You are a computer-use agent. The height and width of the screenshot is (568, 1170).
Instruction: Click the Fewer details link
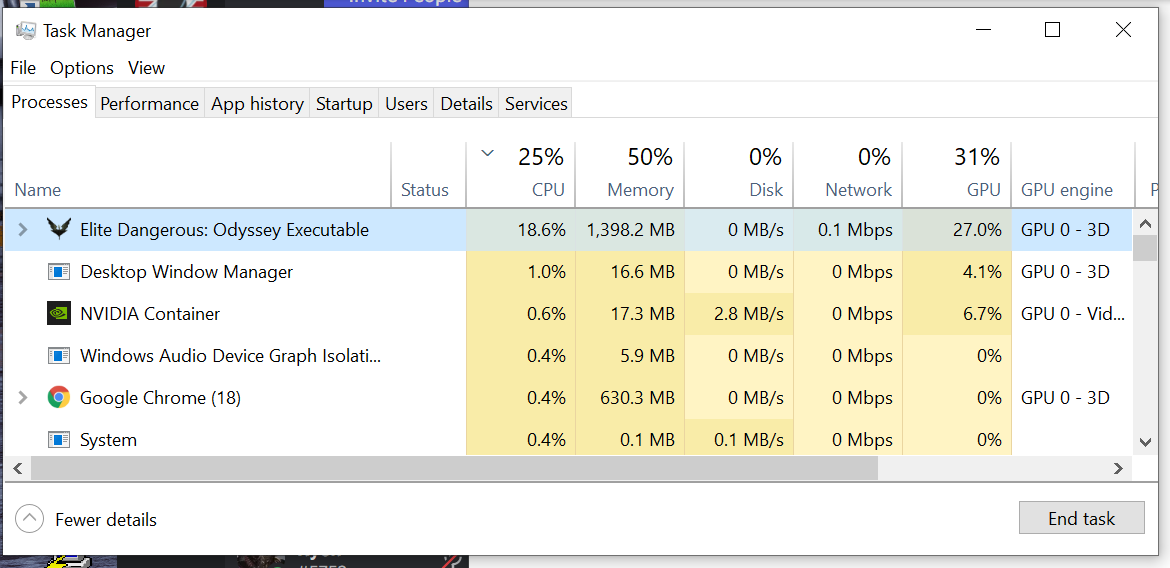tap(106, 519)
